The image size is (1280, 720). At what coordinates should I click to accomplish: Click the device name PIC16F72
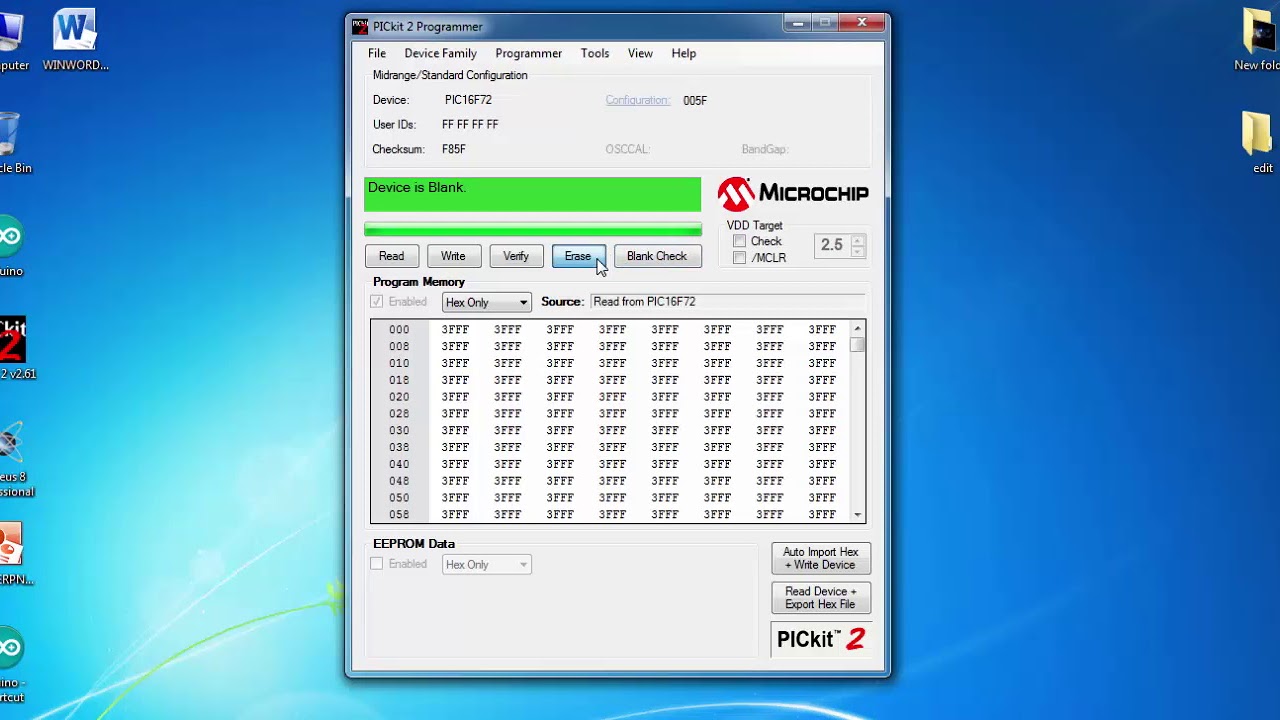[x=468, y=100]
